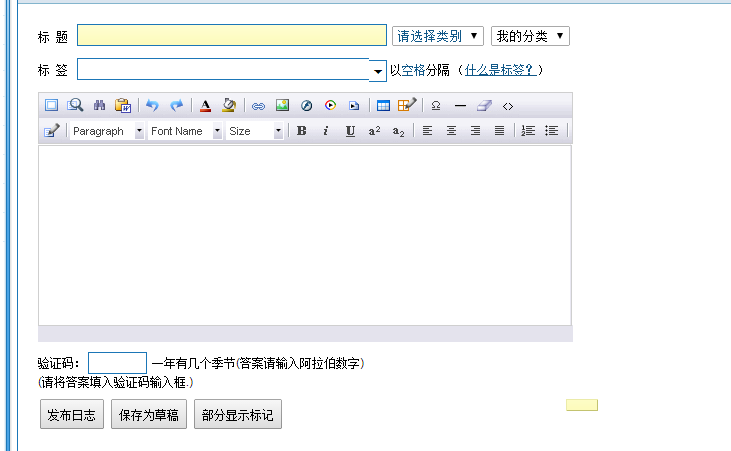Insert a hyperlink

coord(258,106)
